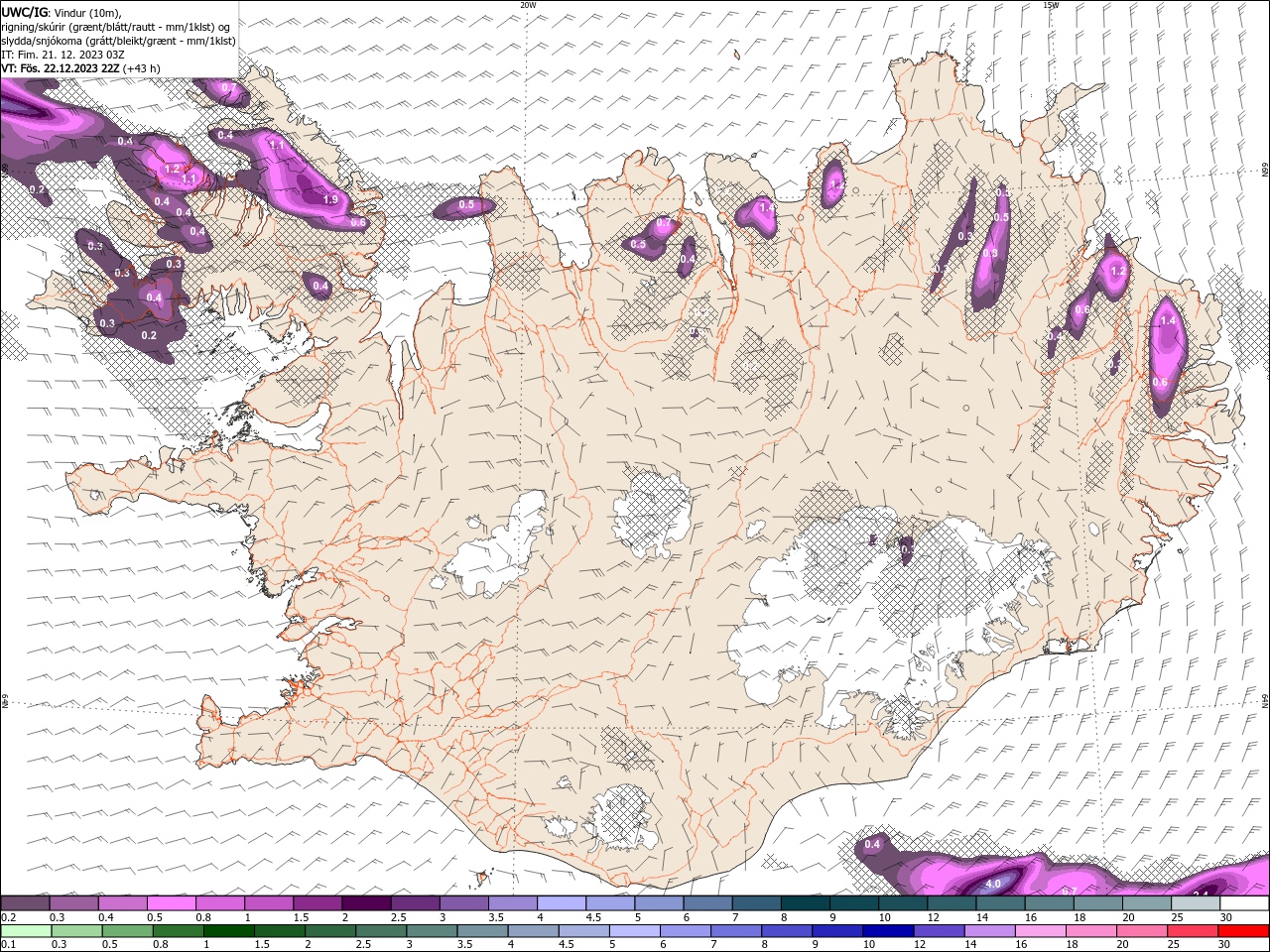Select the grey-teal snow-scale swatch from 16 to 18
This screenshot has height=952, width=1270.
point(1049,903)
